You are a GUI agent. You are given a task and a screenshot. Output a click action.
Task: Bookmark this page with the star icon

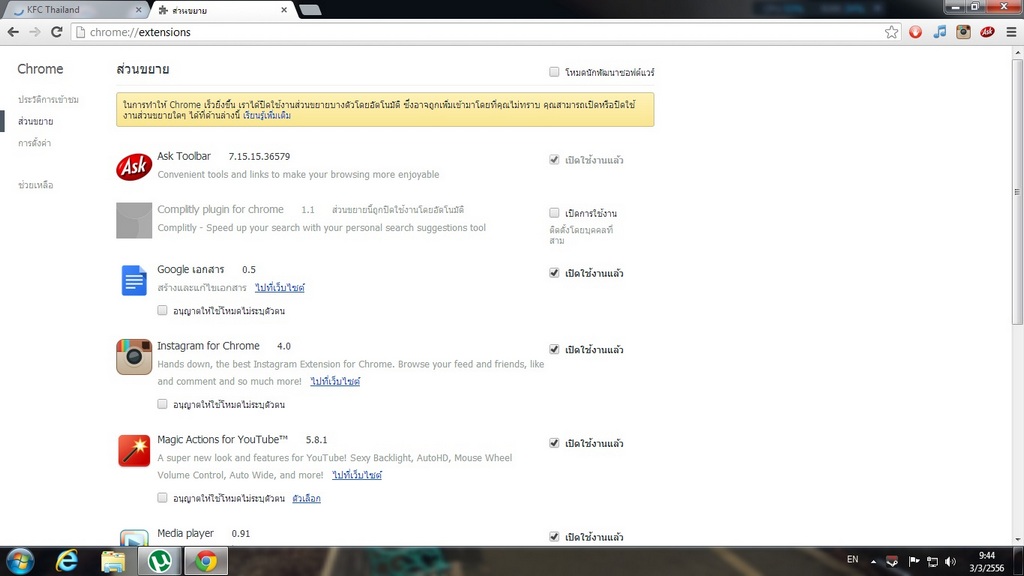point(891,32)
